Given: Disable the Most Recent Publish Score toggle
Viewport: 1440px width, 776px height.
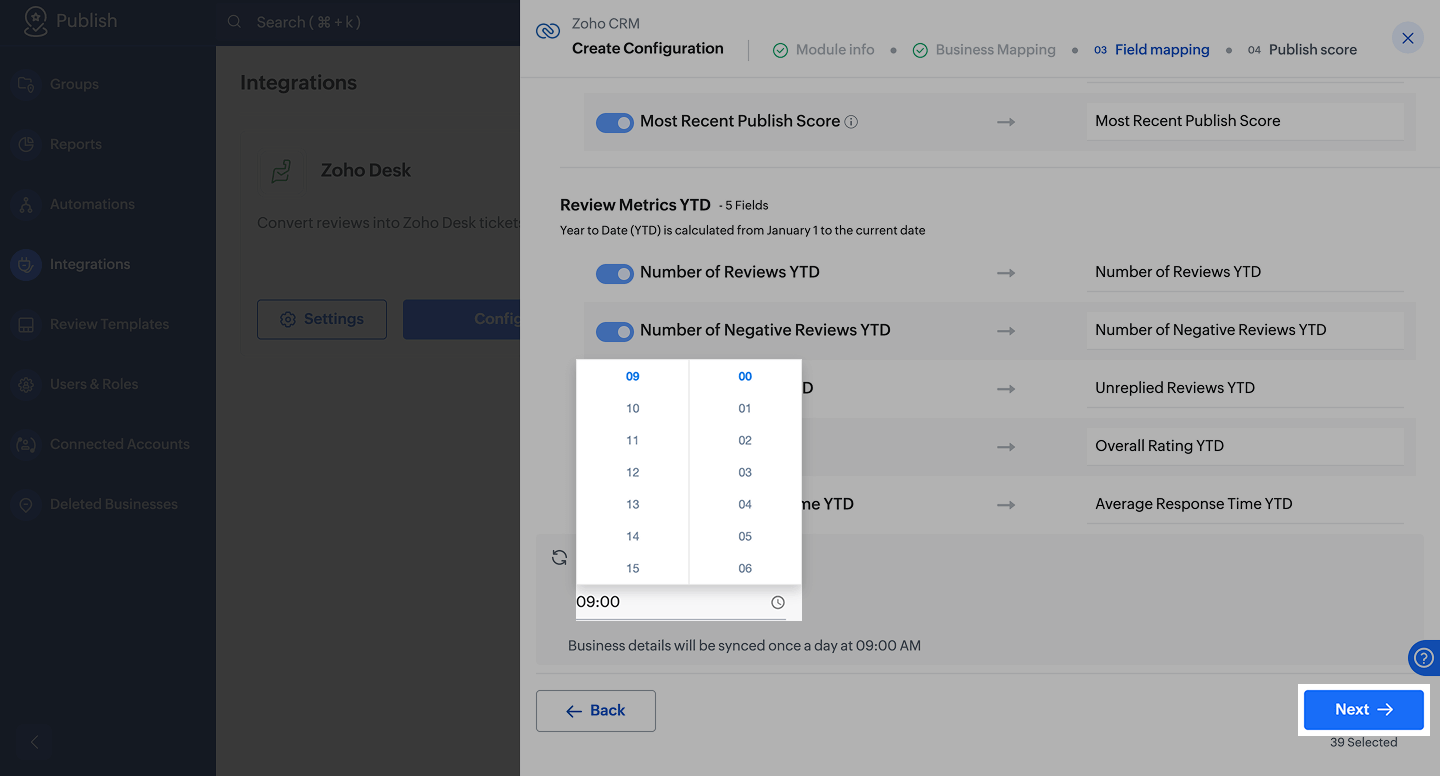Looking at the screenshot, I should 615,122.
